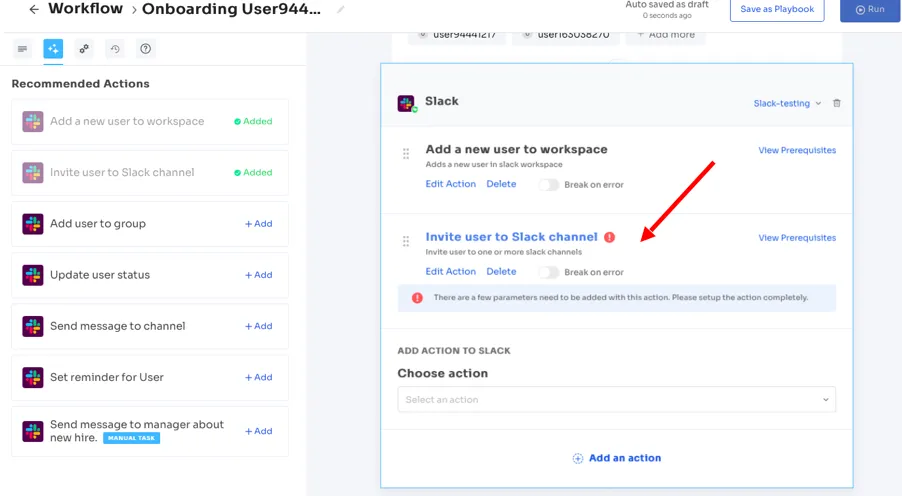Delete the Add a new user to workspace action

point(501,184)
